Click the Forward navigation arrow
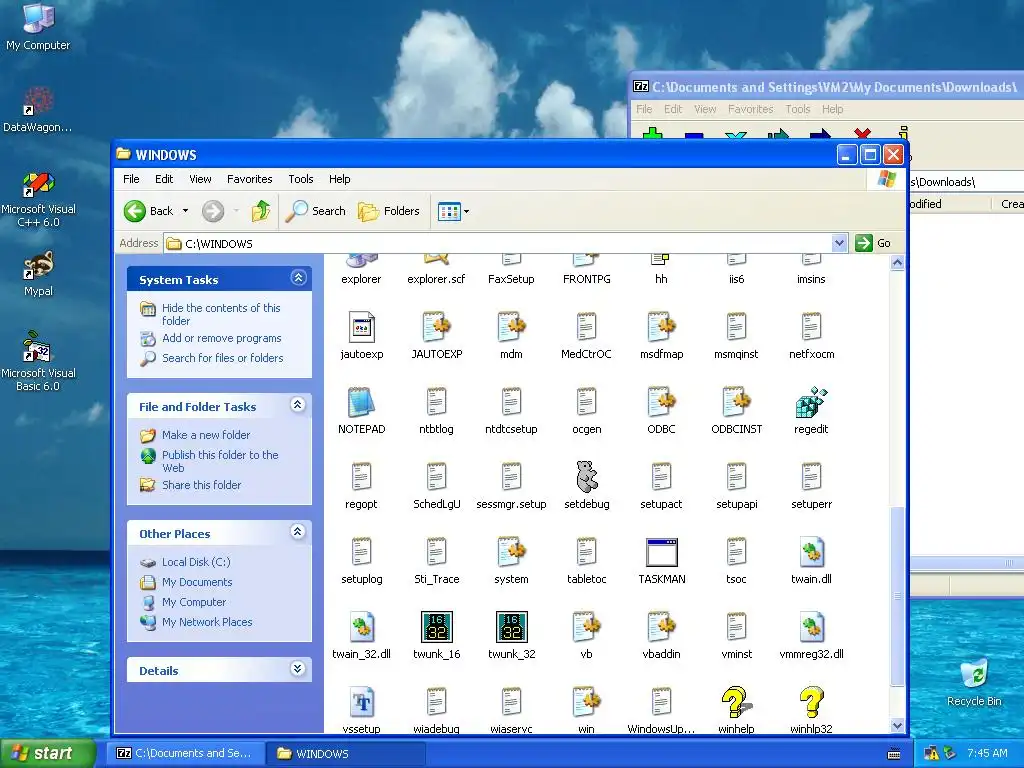The image size is (1024, 768). click(213, 211)
